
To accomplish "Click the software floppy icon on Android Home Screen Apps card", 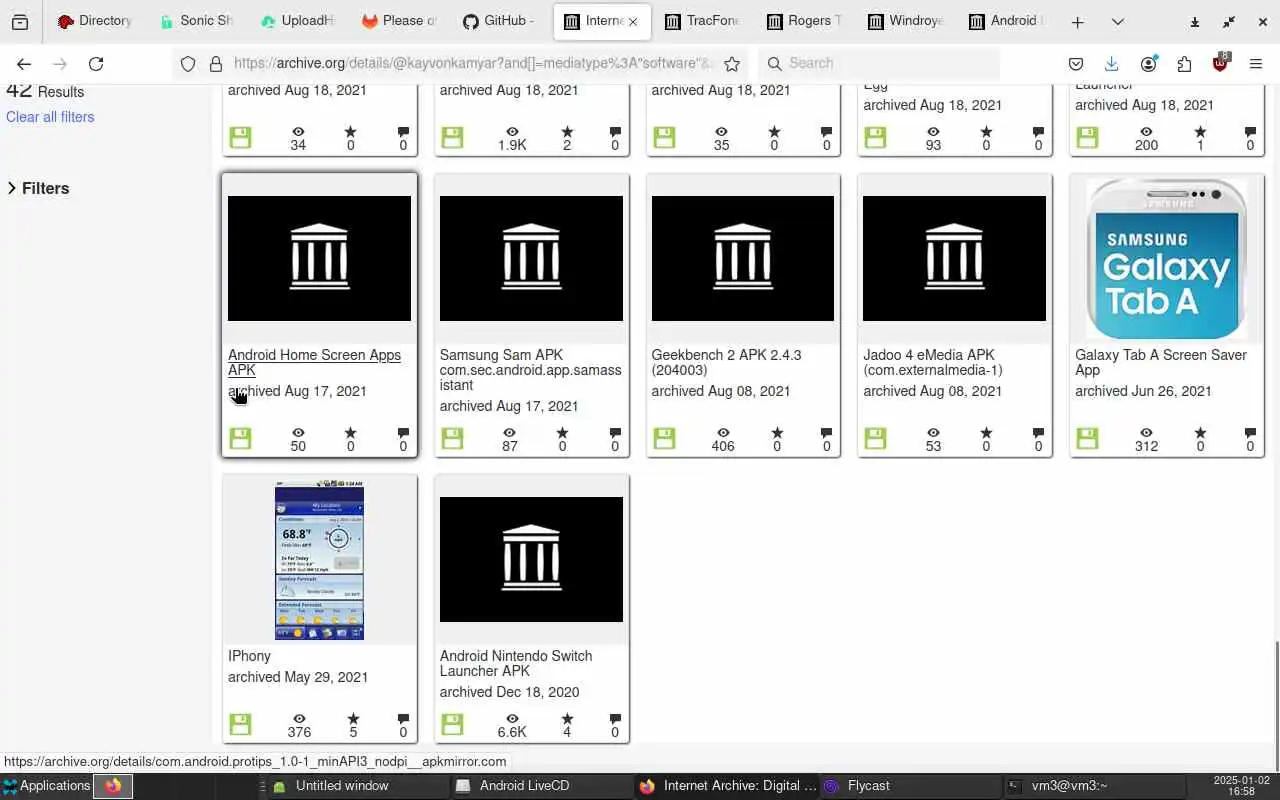I will click(x=240, y=438).
